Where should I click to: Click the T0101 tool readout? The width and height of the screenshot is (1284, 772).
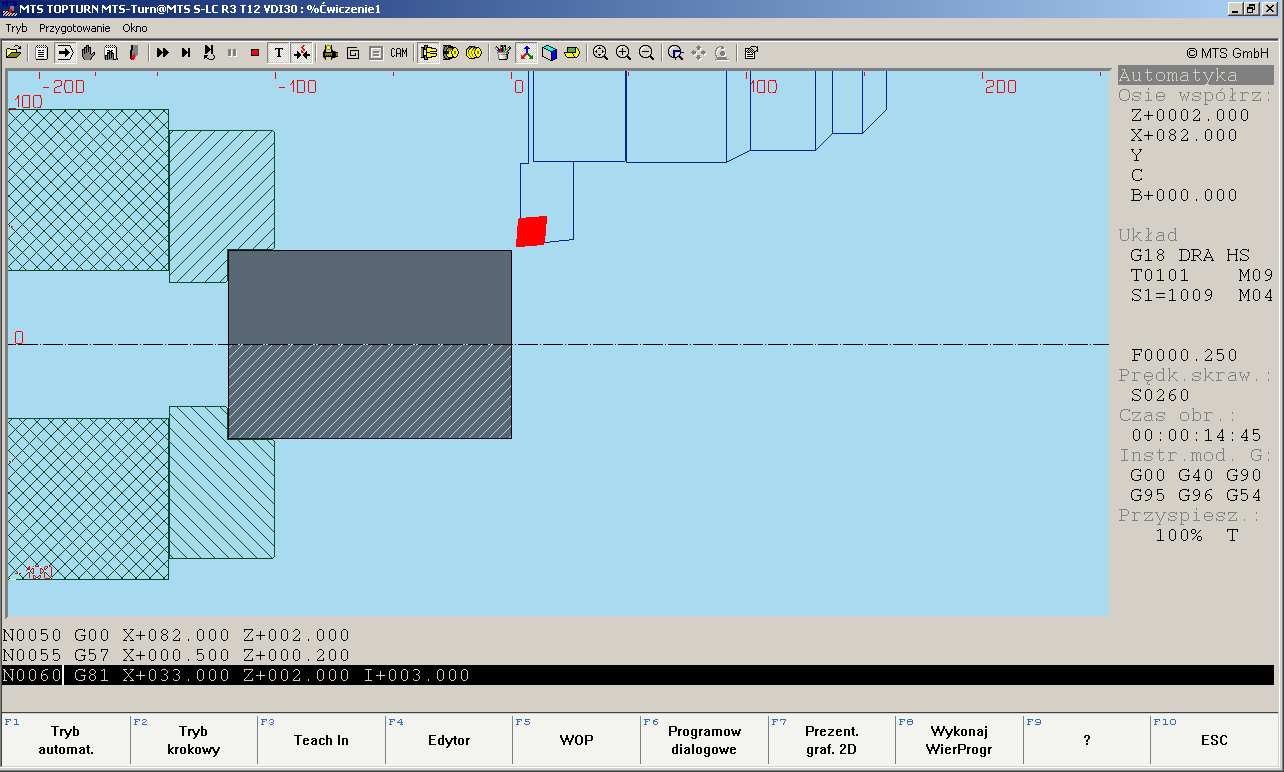(1160, 275)
